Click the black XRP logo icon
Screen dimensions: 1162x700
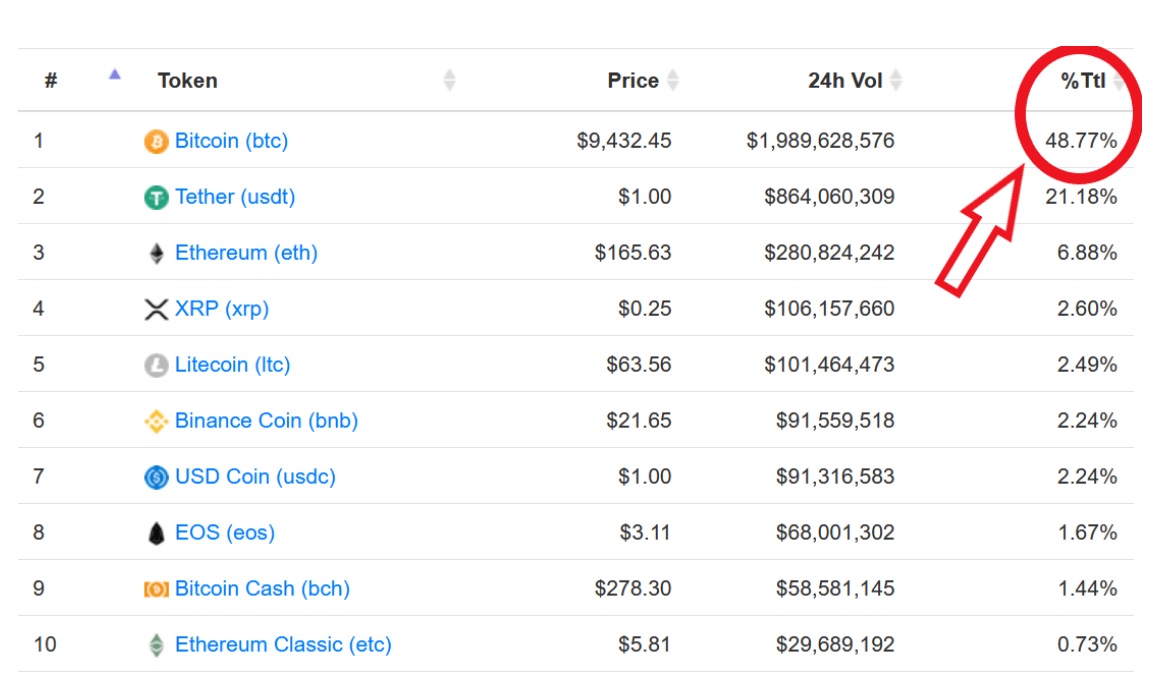point(156,310)
